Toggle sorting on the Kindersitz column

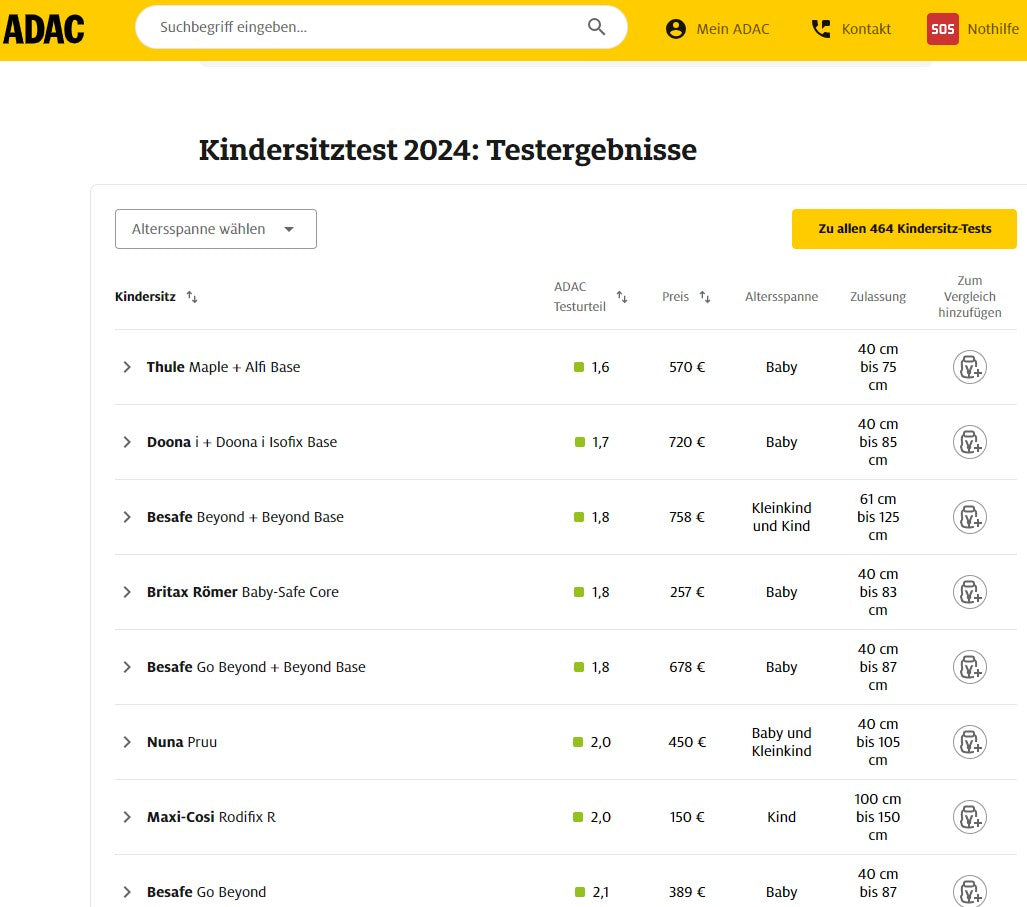pos(190,296)
